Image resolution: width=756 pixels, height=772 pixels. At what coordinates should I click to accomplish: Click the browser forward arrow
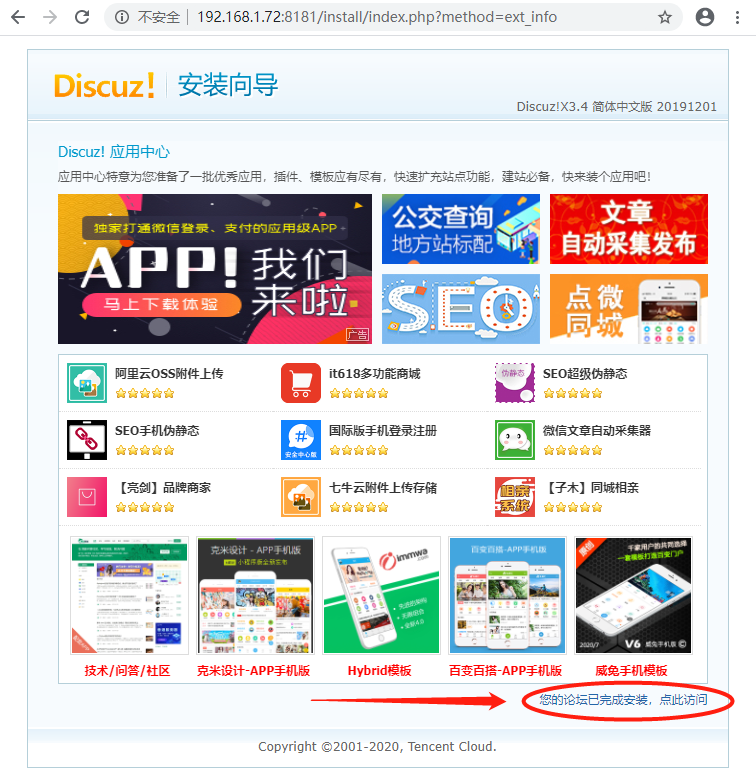click(50, 17)
